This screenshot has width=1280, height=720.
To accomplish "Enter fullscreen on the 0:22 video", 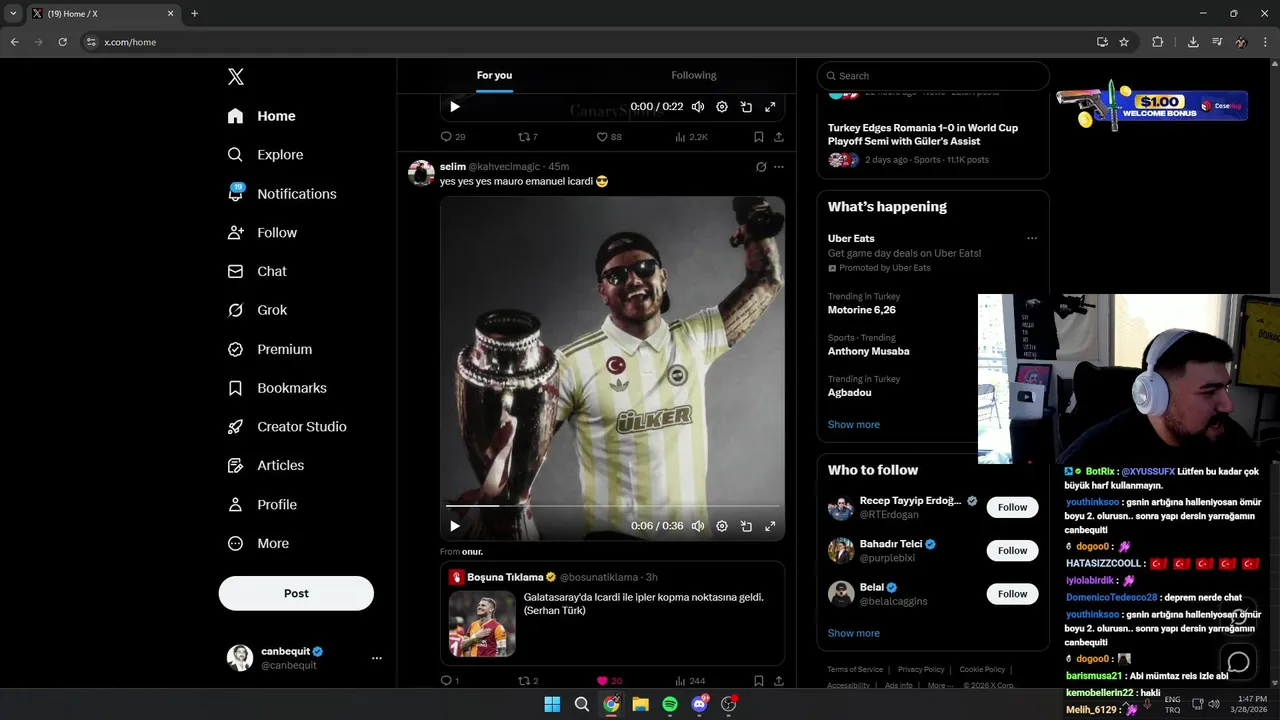I will 770,107.
